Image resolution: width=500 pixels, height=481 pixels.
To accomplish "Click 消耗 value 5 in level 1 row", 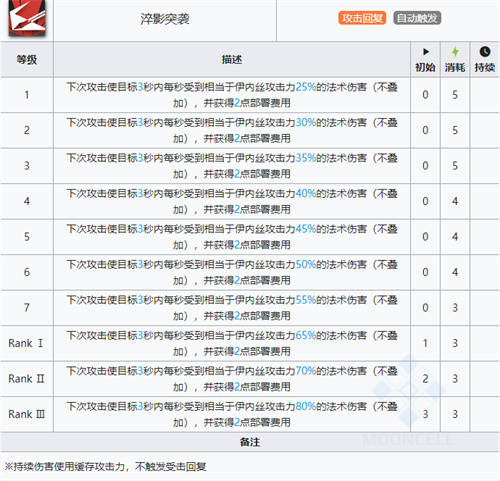I will [455, 95].
